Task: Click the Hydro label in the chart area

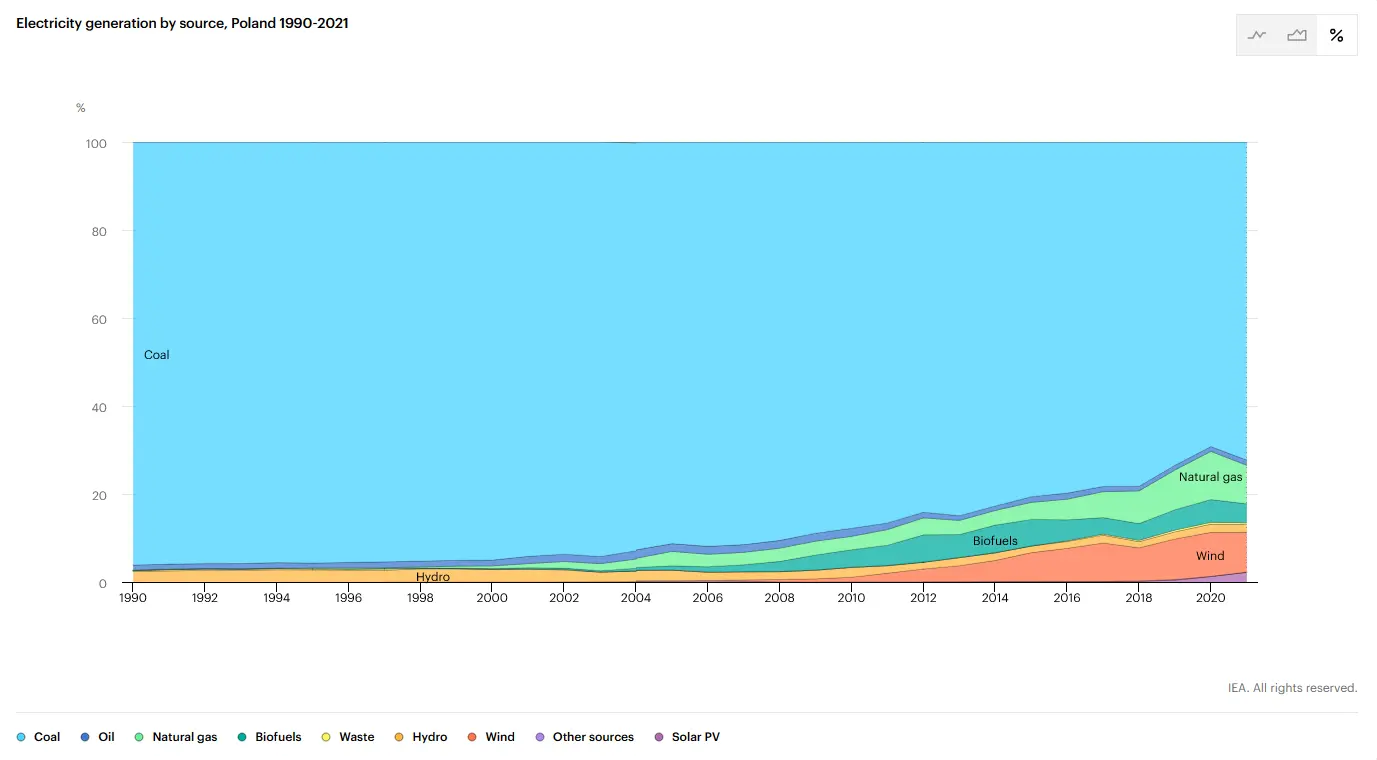Action: 433,577
